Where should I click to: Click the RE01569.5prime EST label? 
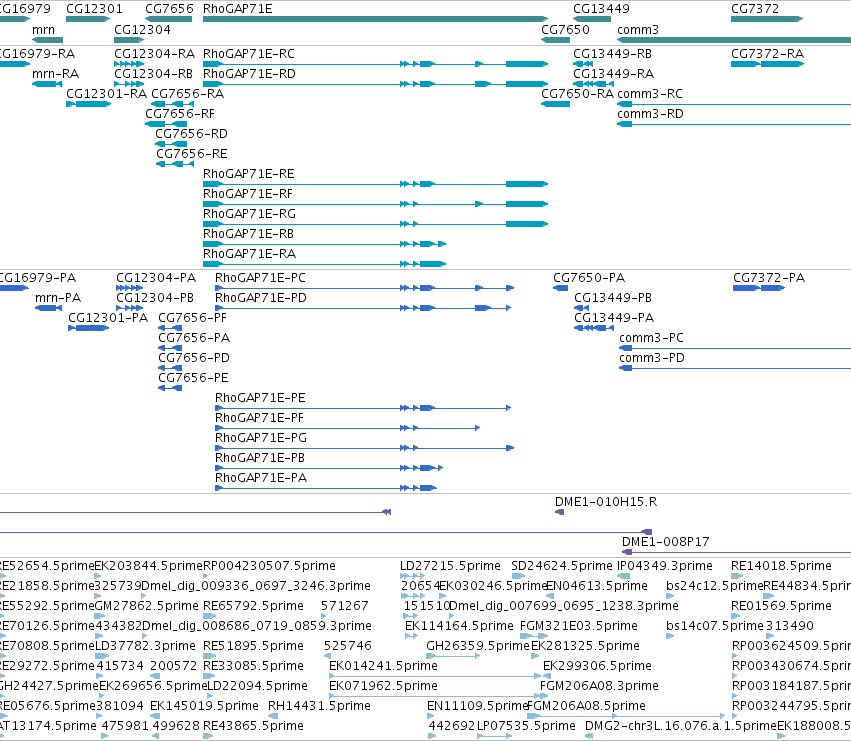point(781,606)
